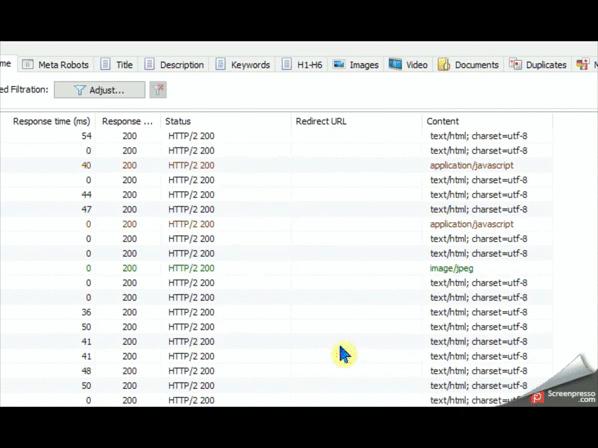
Task: Select the response time cell showing 54
Action: click(87, 136)
